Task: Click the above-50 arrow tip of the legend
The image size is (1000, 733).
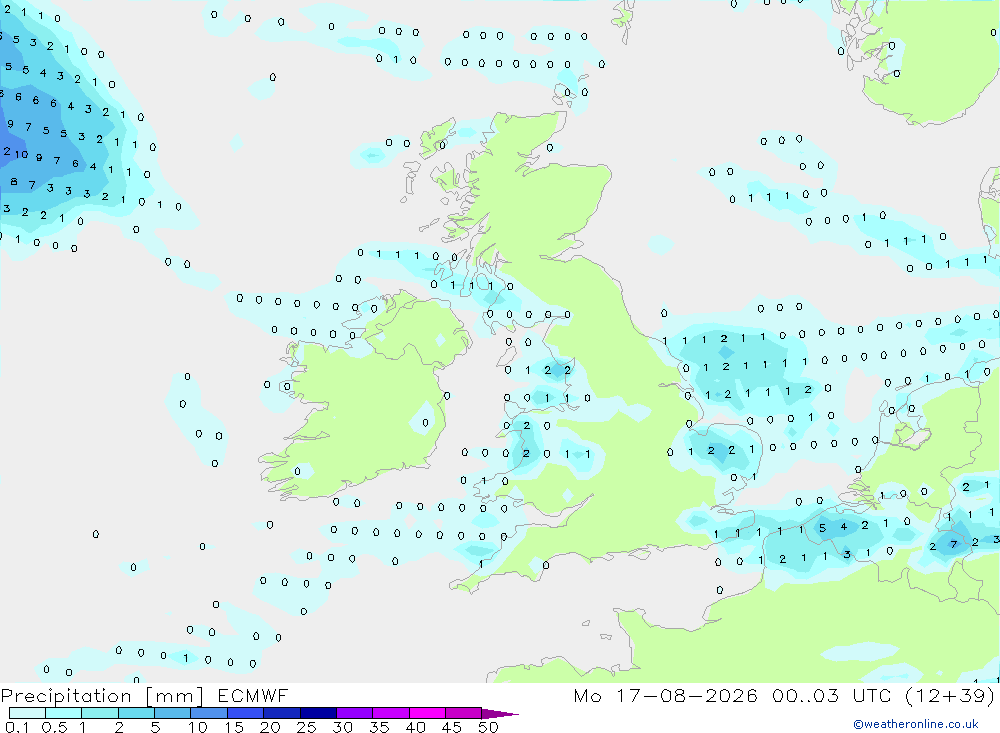Action: [x=499, y=714]
